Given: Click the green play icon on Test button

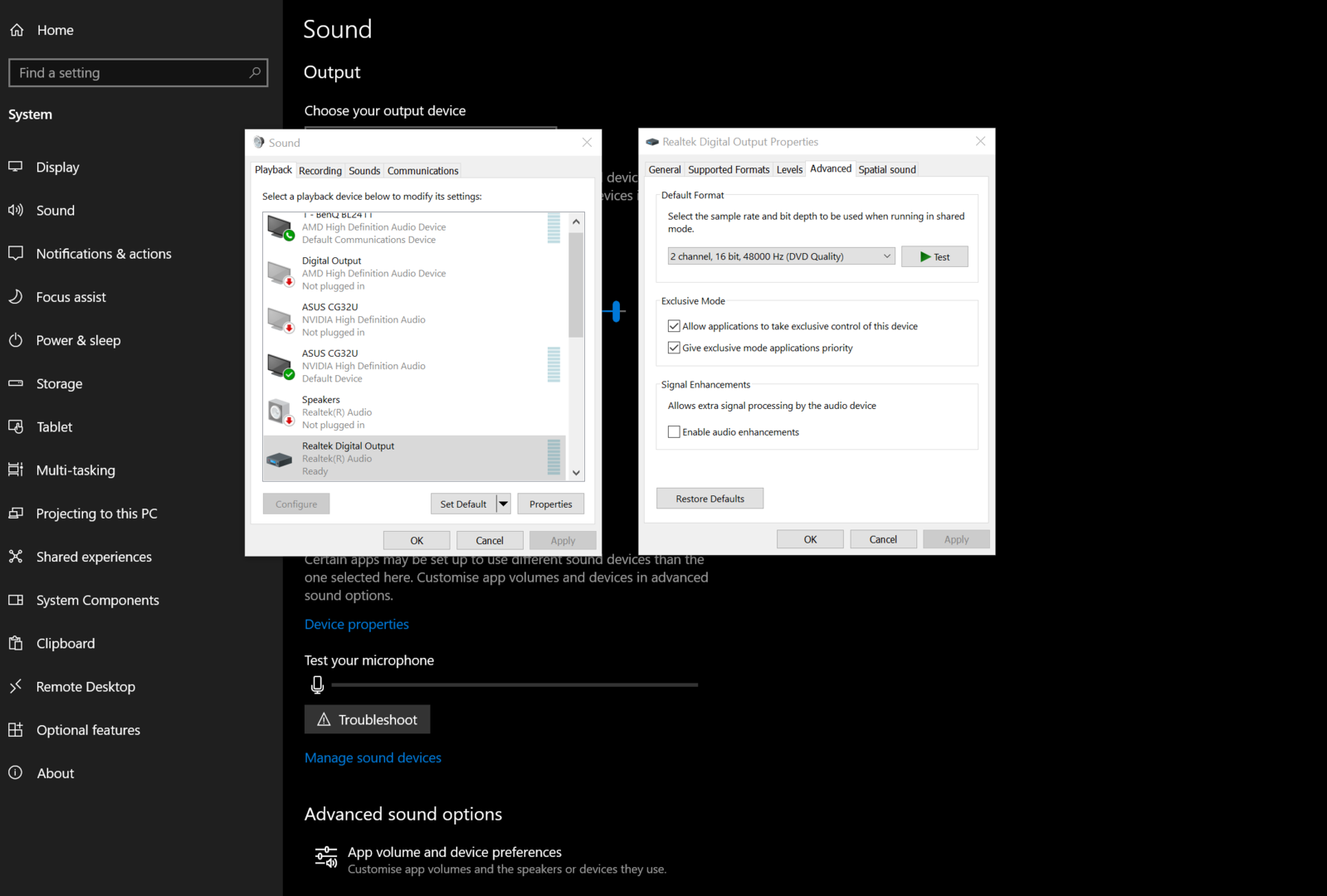Looking at the screenshot, I should (x=925, y=257).
